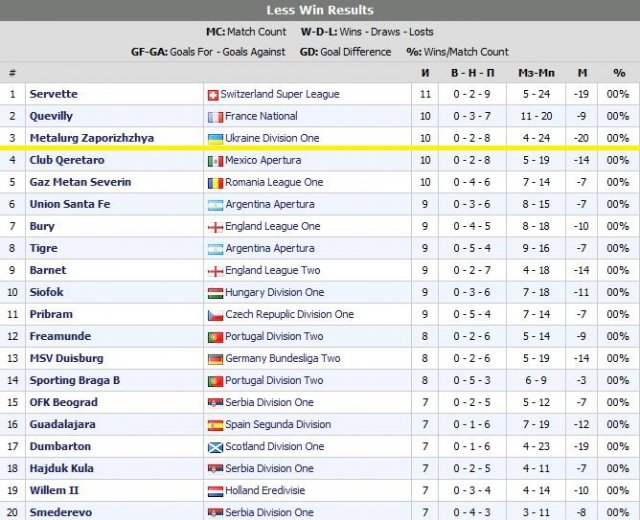Sort by the % column header
Screen dimensions: 640x520
[619, 73]
